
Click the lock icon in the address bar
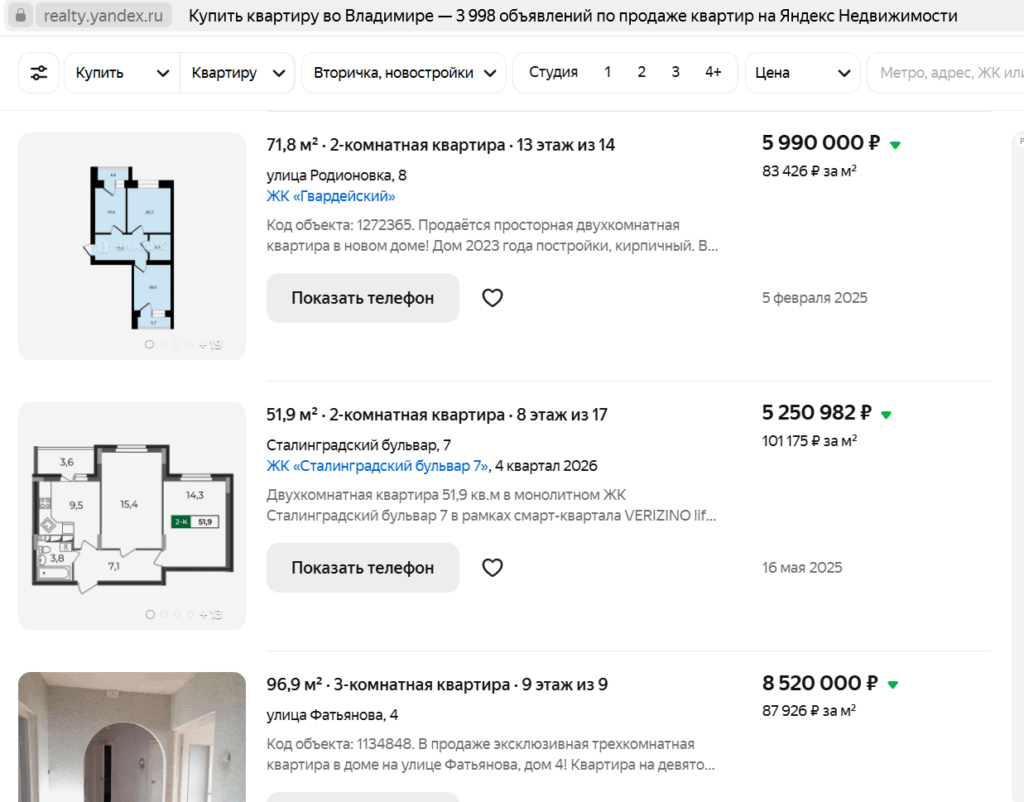click(21, 15)
